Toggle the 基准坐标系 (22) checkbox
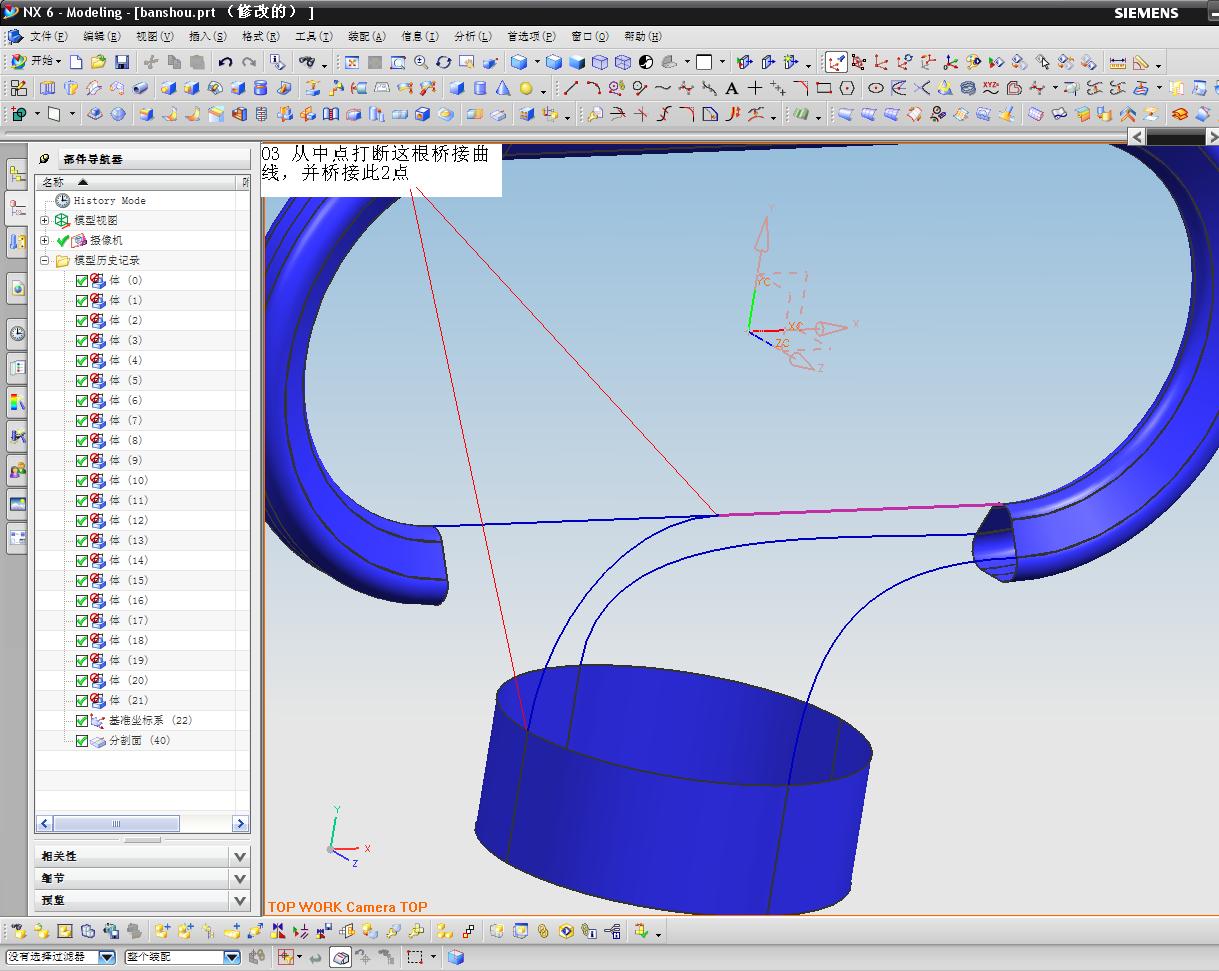This screenshot has height=971, width=1219. tap(82, 720)
